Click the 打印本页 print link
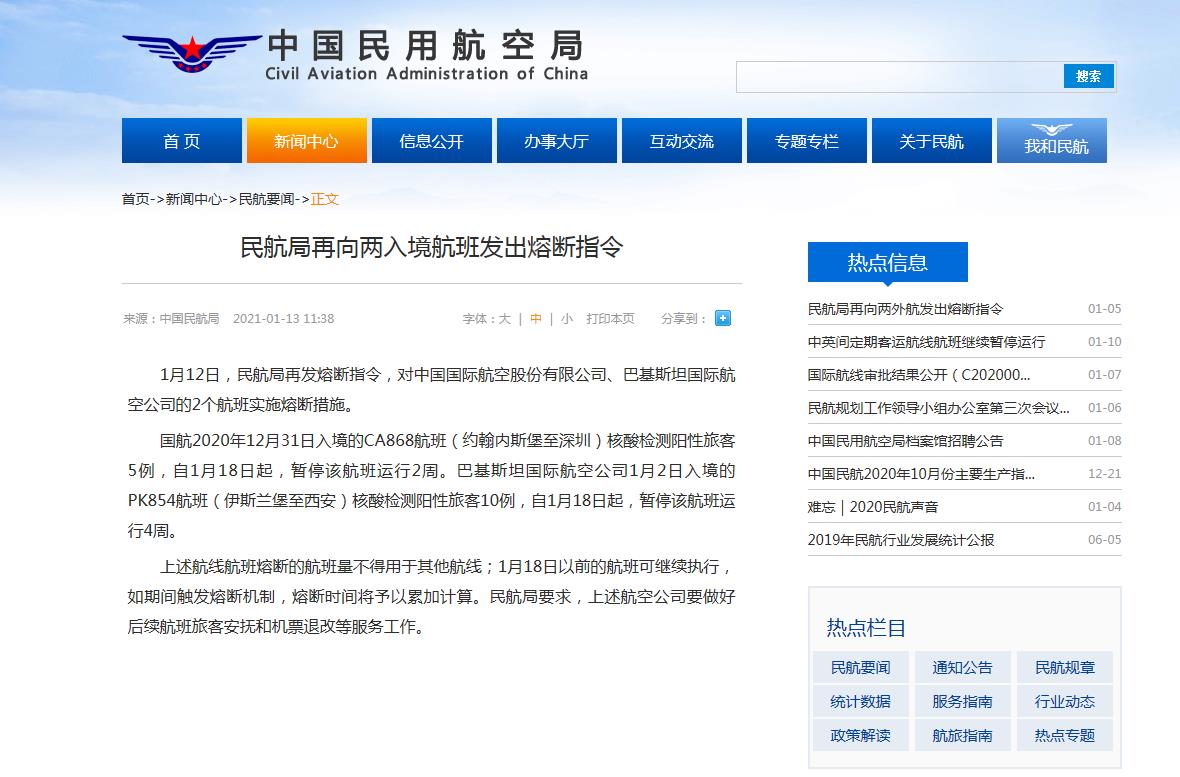The width and height of the screenshot is (1180, 777). [x=610, y=319]
